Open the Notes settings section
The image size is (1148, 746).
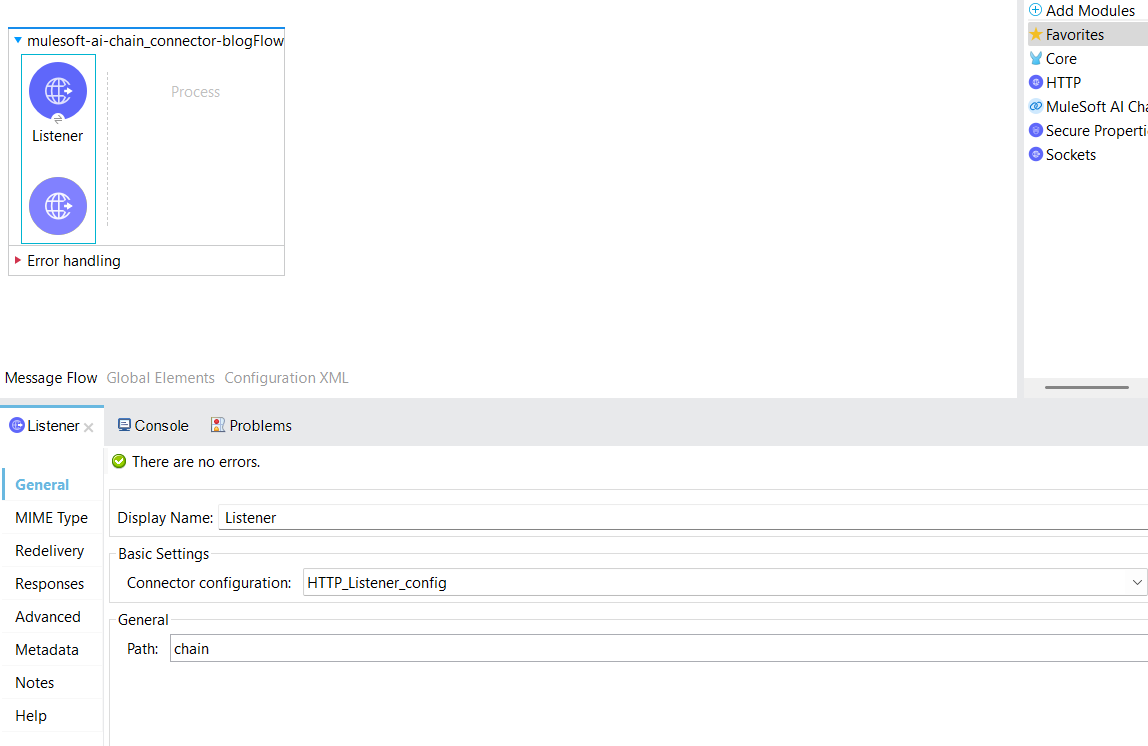34,682
